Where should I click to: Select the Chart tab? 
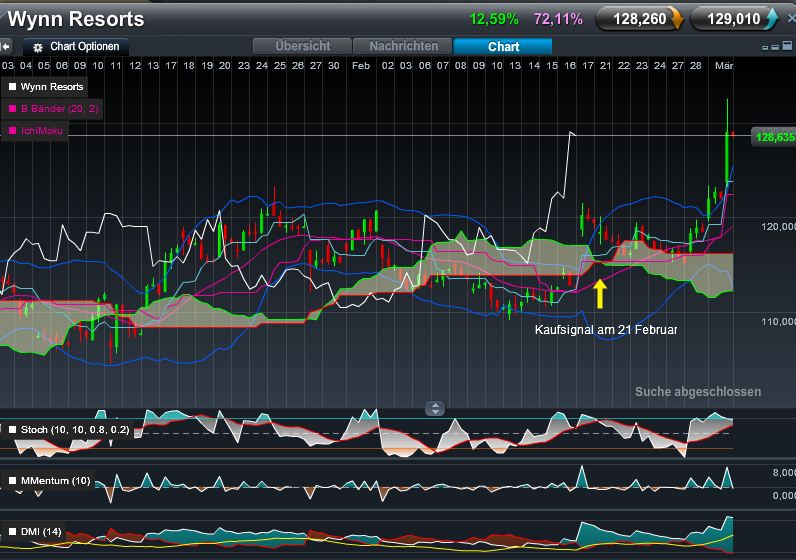(503, 46)
